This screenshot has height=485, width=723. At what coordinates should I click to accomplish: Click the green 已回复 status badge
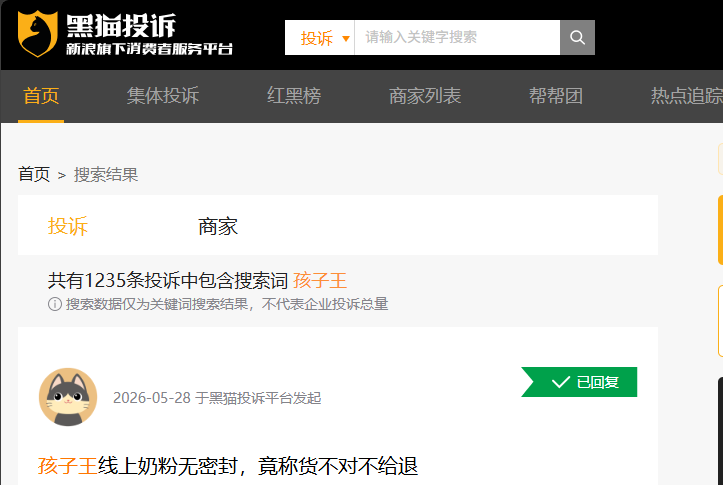579,382
